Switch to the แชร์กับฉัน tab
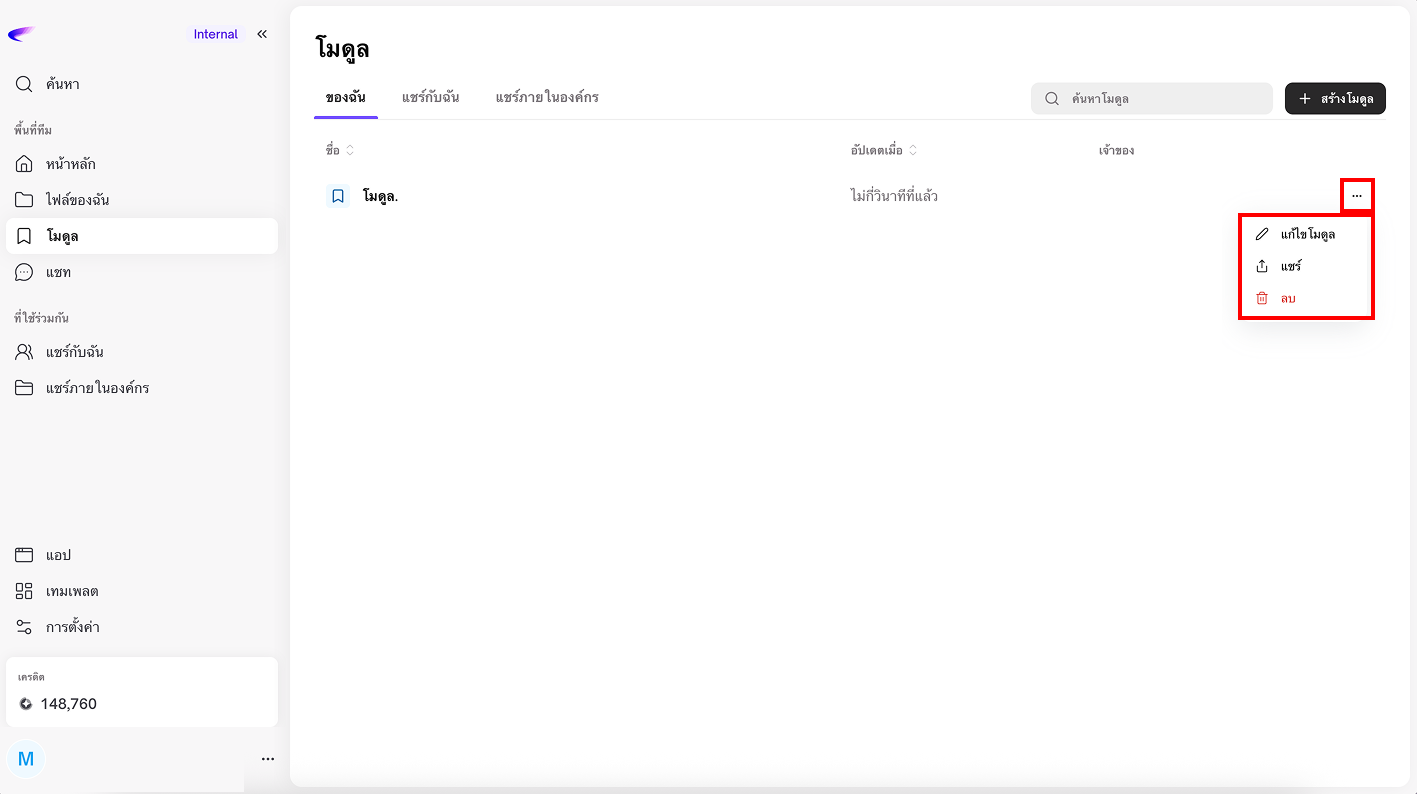The image size is (1417, 794). (430, 97)
